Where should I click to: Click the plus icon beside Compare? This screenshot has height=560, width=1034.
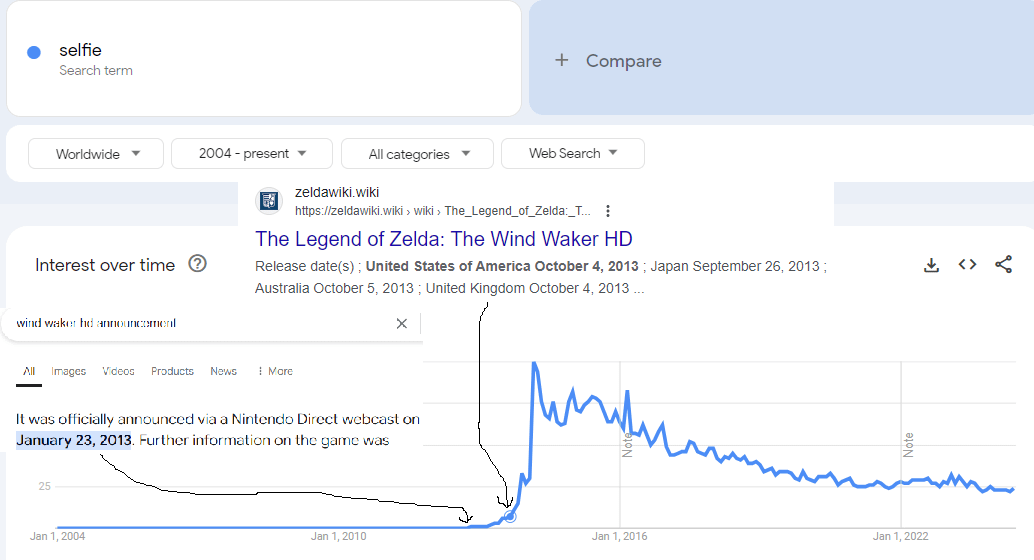click(x=562, y=61)
